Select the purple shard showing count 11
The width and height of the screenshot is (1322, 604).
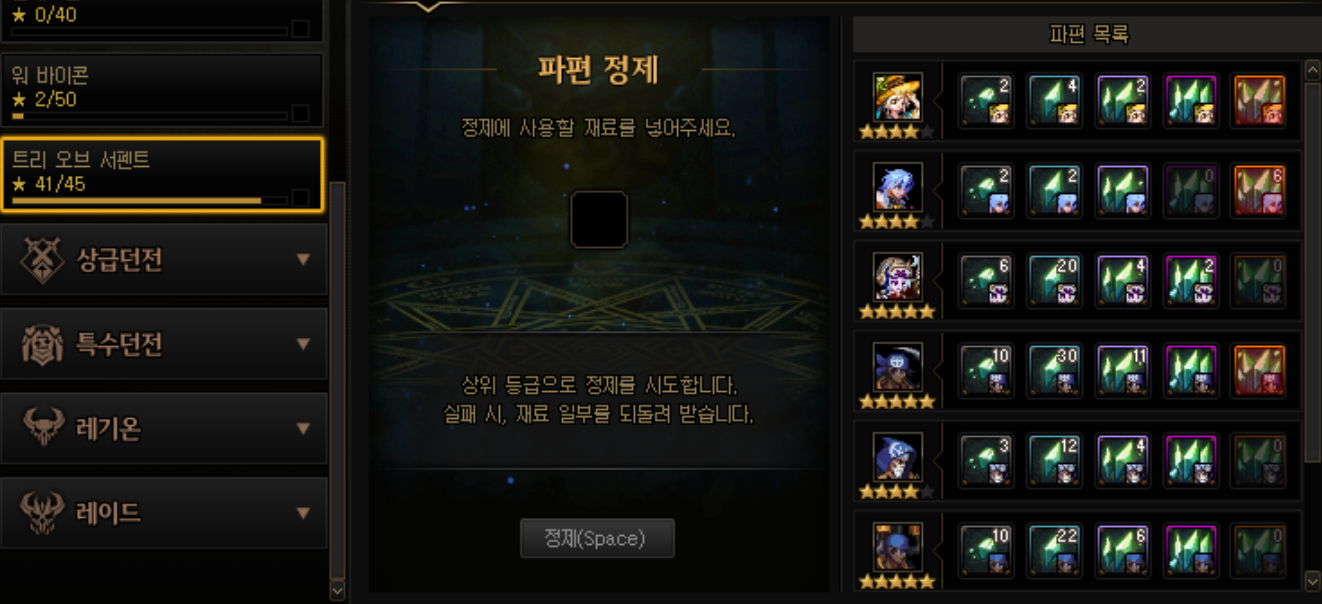click(1122, 370)
